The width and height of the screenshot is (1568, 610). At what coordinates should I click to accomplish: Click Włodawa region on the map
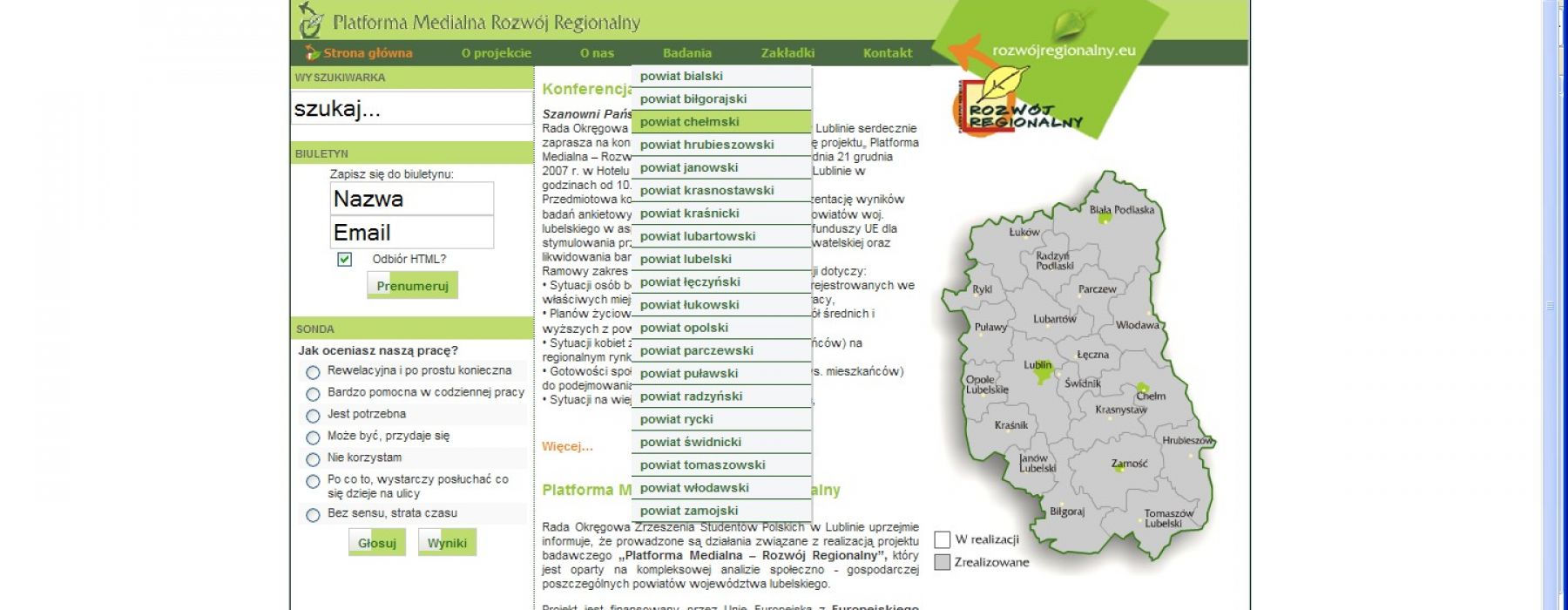pos(1138,325)
